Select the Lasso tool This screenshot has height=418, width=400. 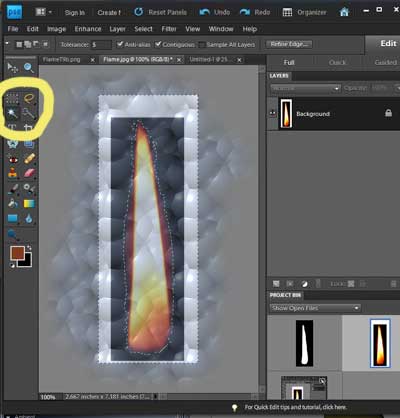pos(29,98)
